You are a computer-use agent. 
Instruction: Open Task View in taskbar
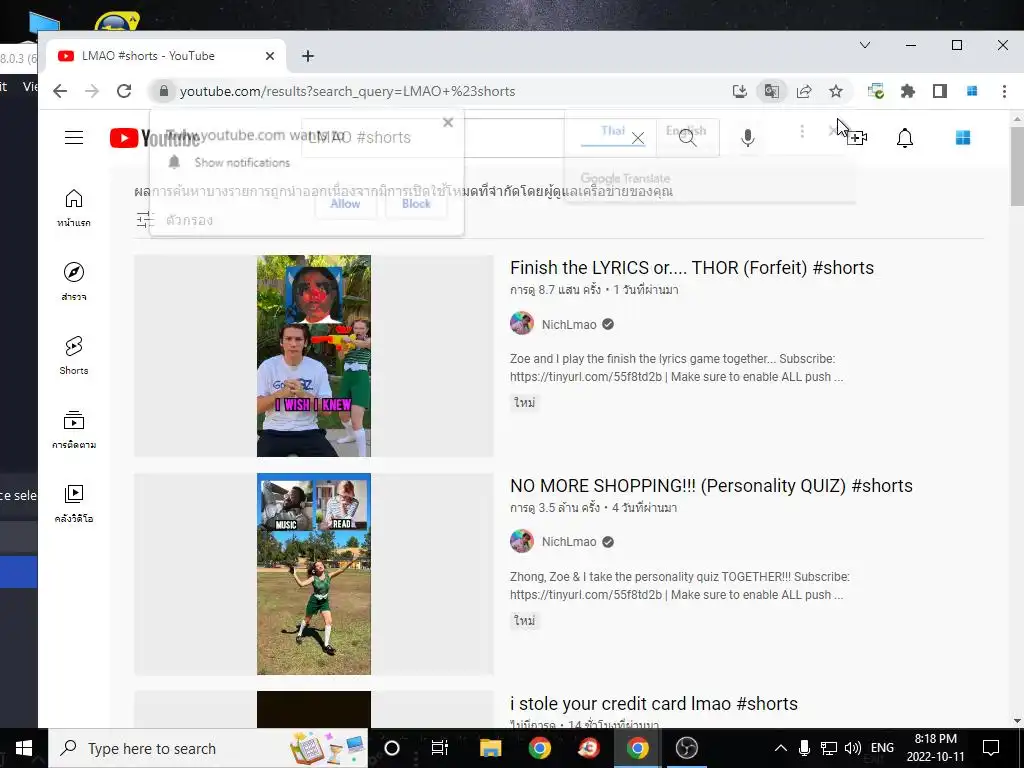click(440, 748)
